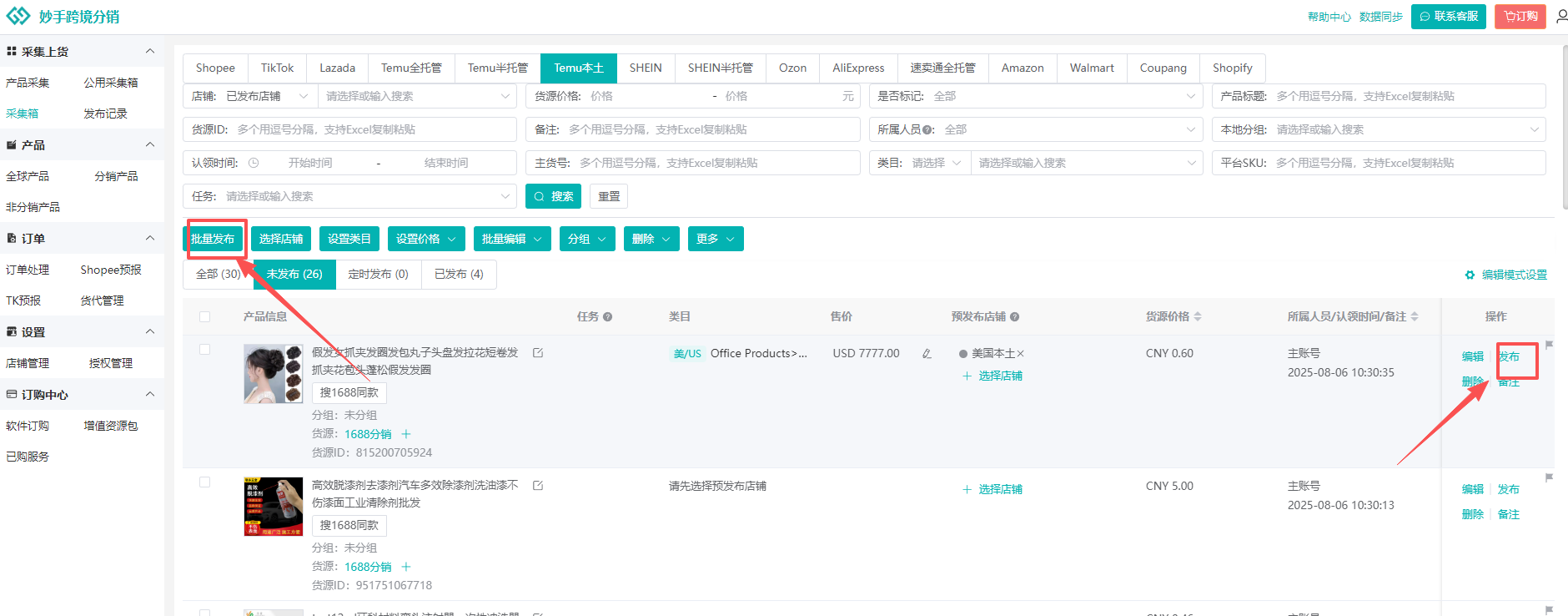Tick the select-all checkbox in the table header
The width and height of the screenshot is (1568, 616).
[x=205, y=317]
